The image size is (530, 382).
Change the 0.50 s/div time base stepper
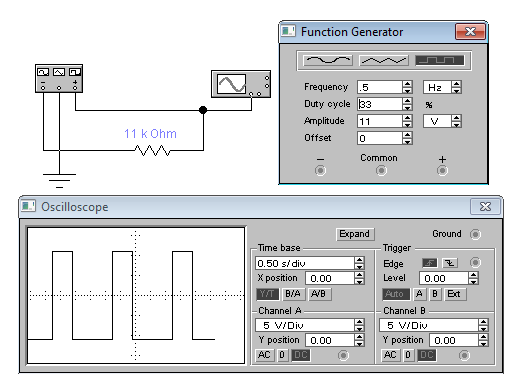(x=359, y=263)
